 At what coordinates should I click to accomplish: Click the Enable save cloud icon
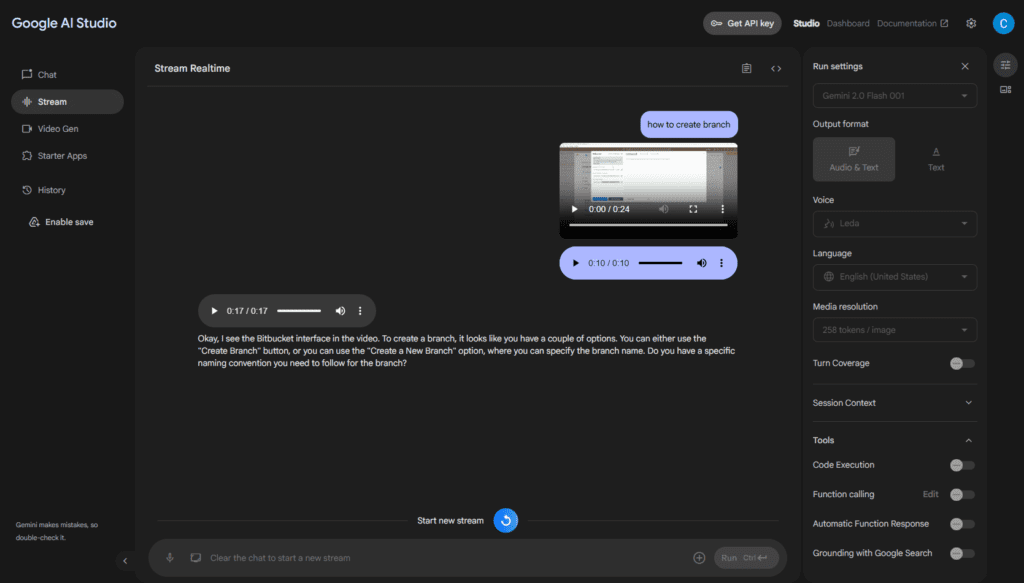pyautogui.click(x=34, y=222)
